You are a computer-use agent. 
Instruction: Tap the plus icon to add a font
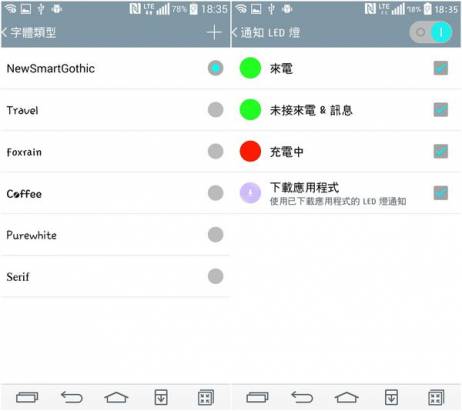tap(214, 32)
